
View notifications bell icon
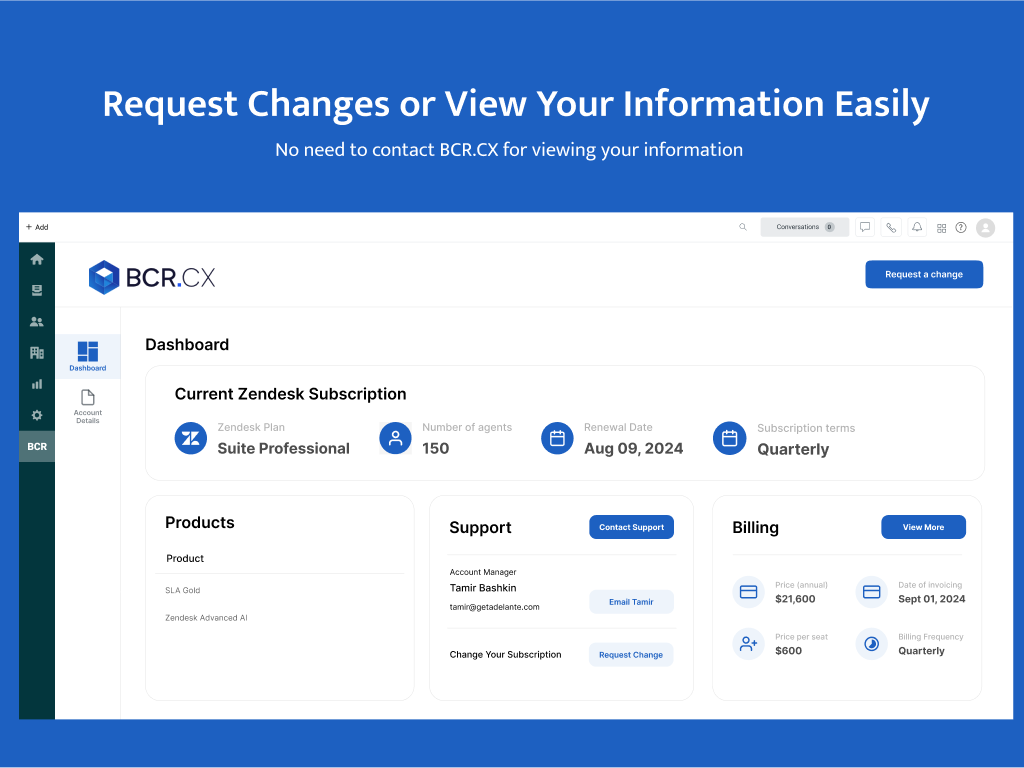917,227
